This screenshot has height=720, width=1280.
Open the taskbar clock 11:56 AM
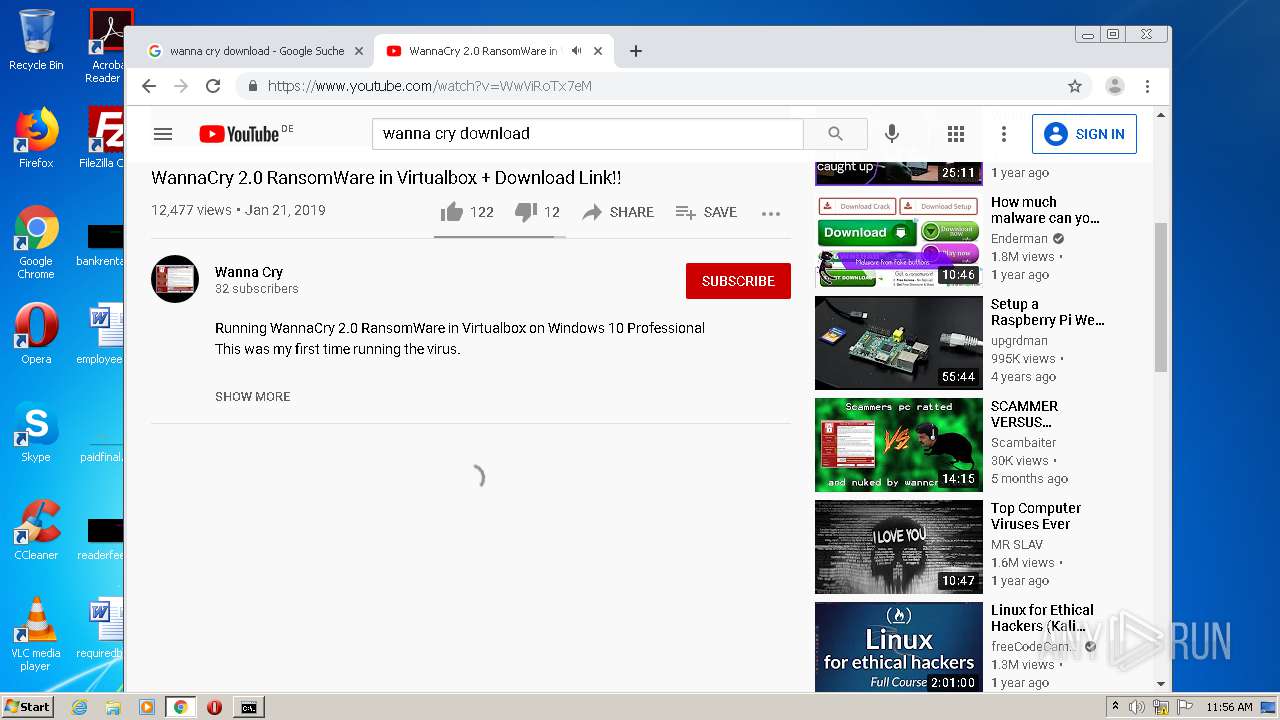(x=1229, y=707)
